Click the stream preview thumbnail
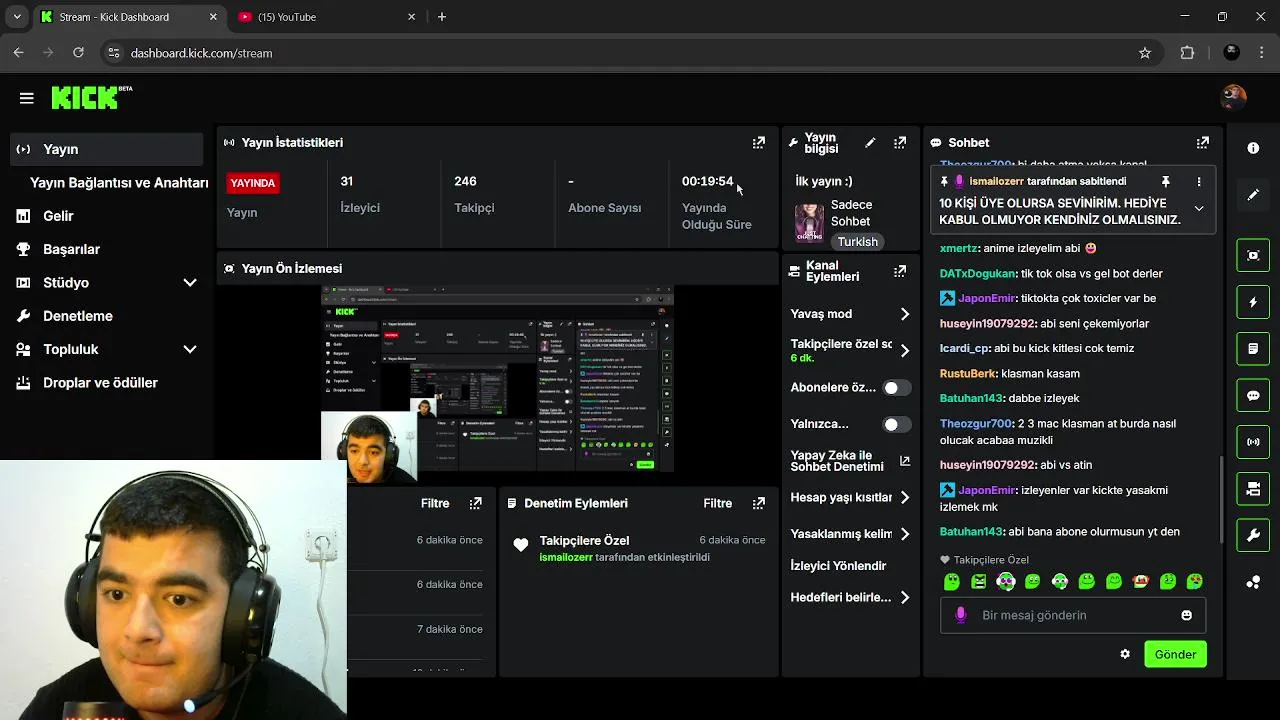Viewport: 1280px width, 720px height. point(497,378)
